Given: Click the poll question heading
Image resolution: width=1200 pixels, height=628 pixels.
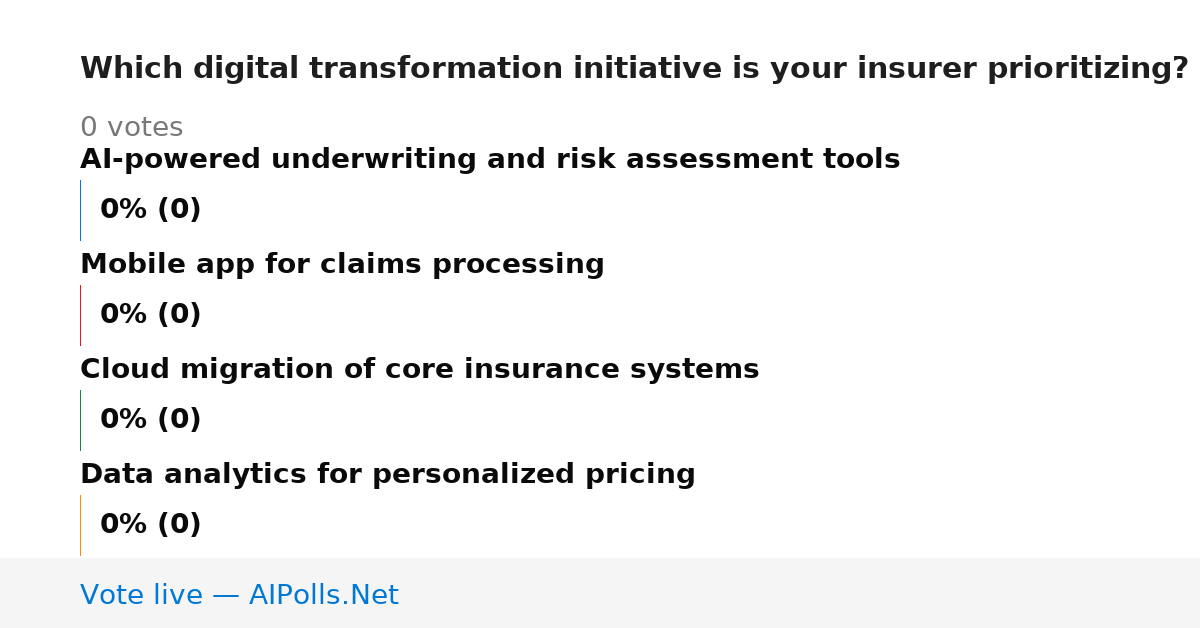Looking at the screenshot, I should point(634,69).
